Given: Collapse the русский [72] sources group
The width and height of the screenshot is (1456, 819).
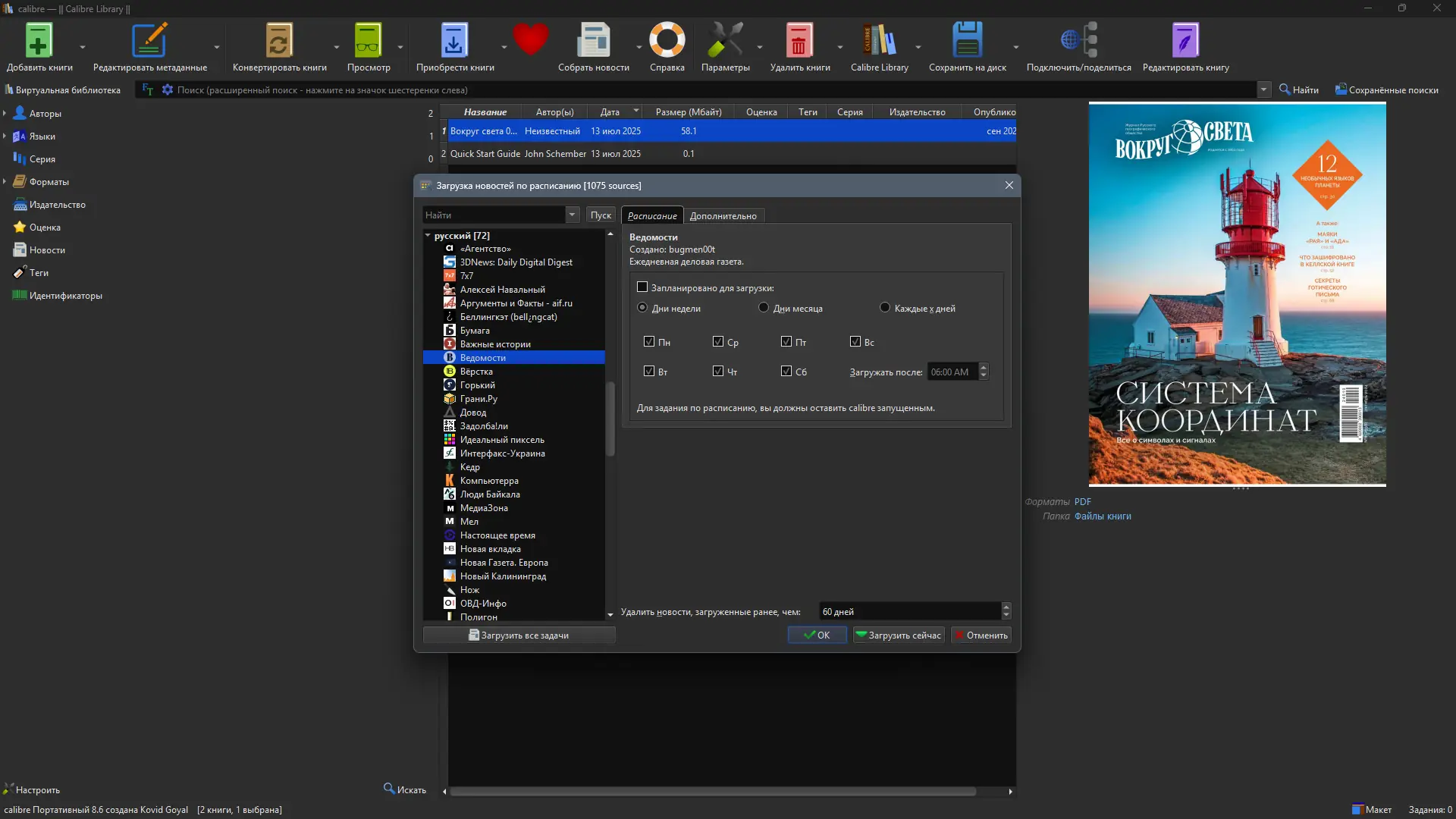Looking at the screenshot, I should (x=428, y=236).
